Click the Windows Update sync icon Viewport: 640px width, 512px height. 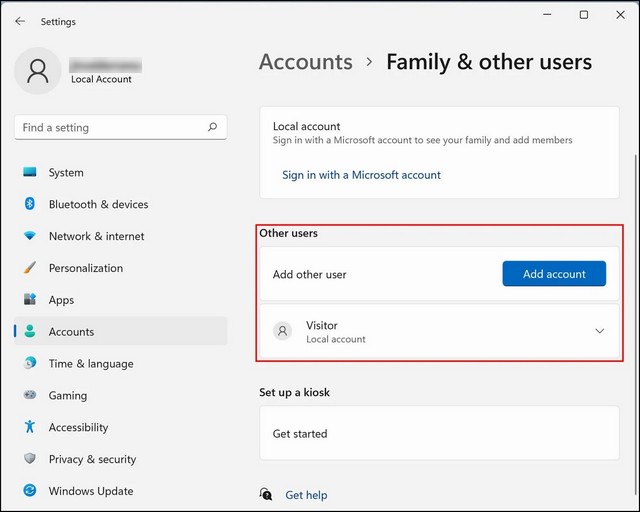point(30,490)
